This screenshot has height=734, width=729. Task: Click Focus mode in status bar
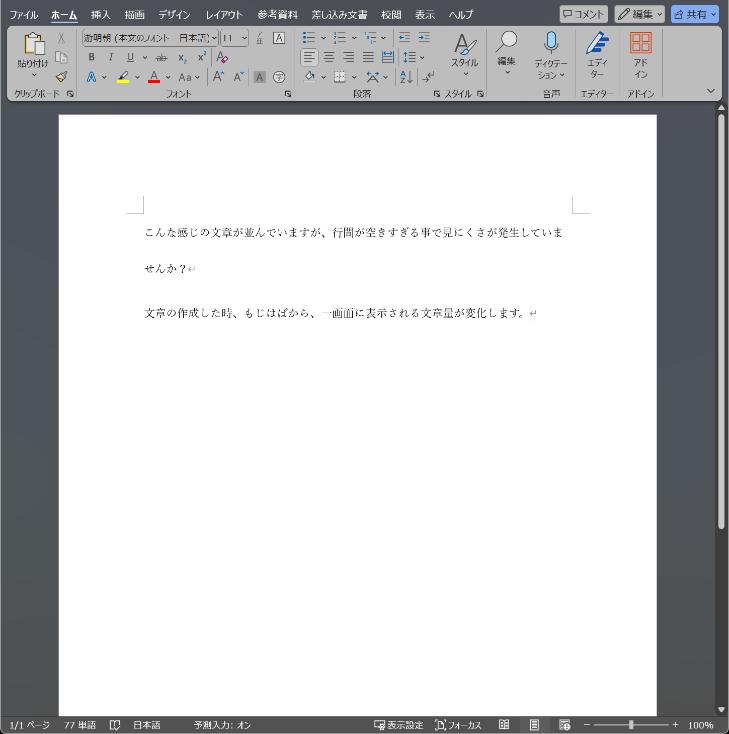(458, 725)
